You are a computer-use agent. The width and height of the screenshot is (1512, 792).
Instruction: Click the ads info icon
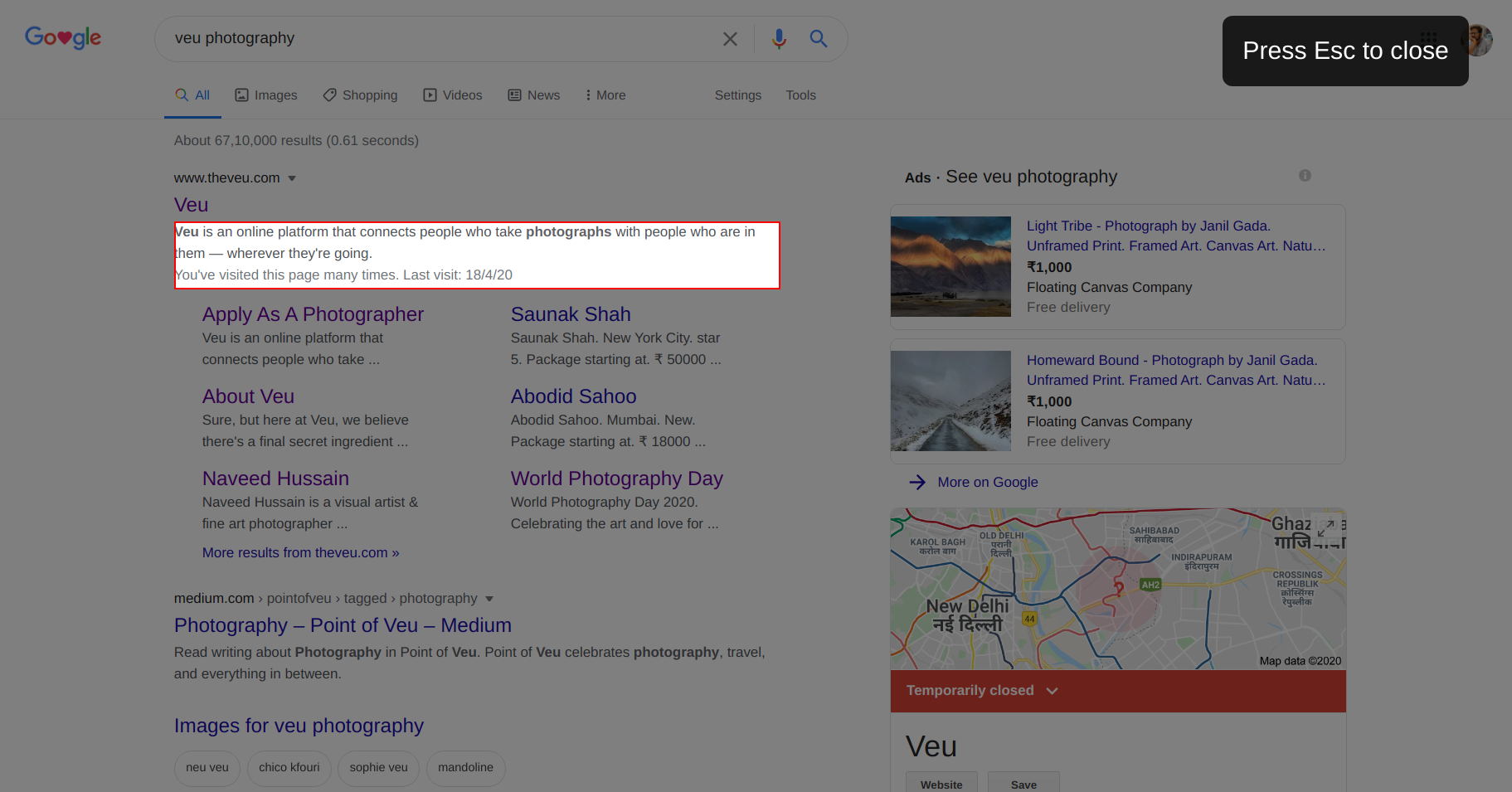point(1305,176)
